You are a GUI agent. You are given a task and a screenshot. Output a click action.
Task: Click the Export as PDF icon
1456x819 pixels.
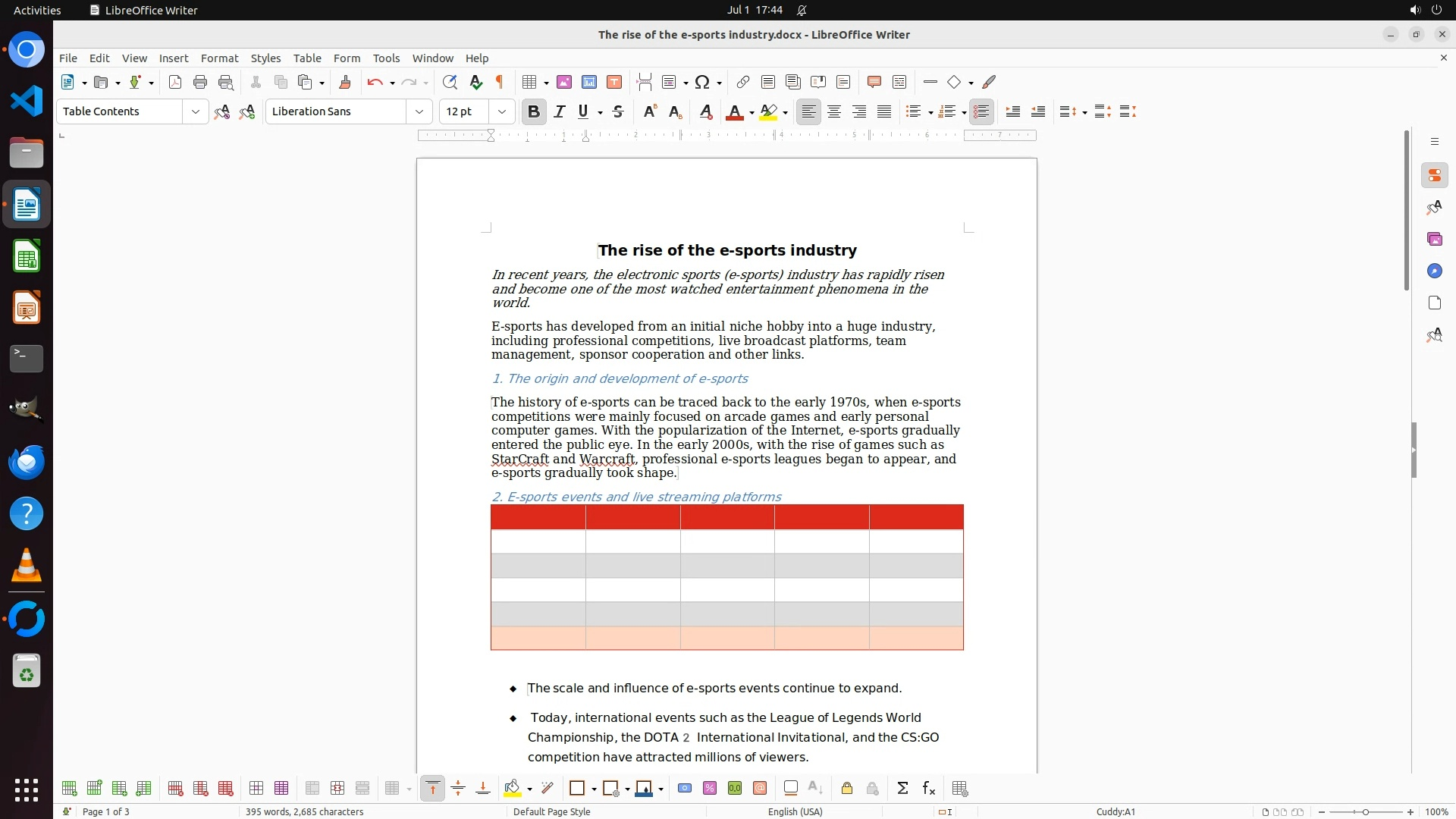[x=175, y=83]
